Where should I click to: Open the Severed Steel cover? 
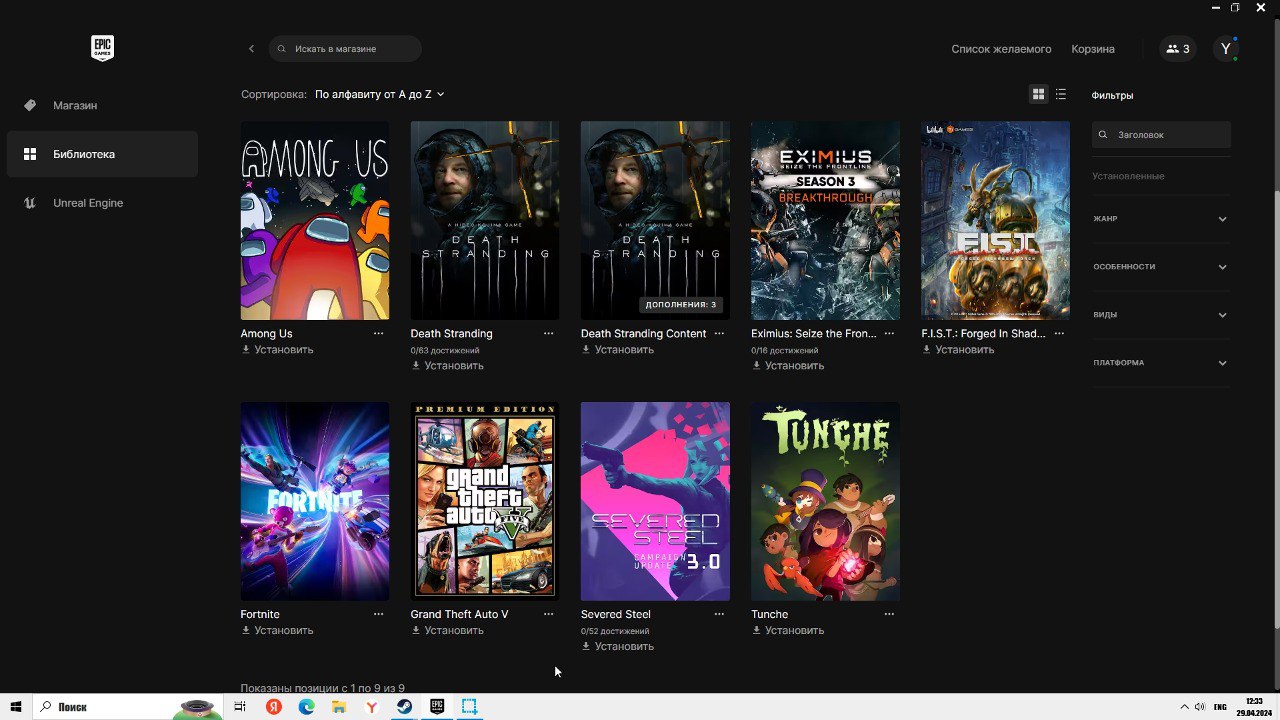(x=655, y=501)
